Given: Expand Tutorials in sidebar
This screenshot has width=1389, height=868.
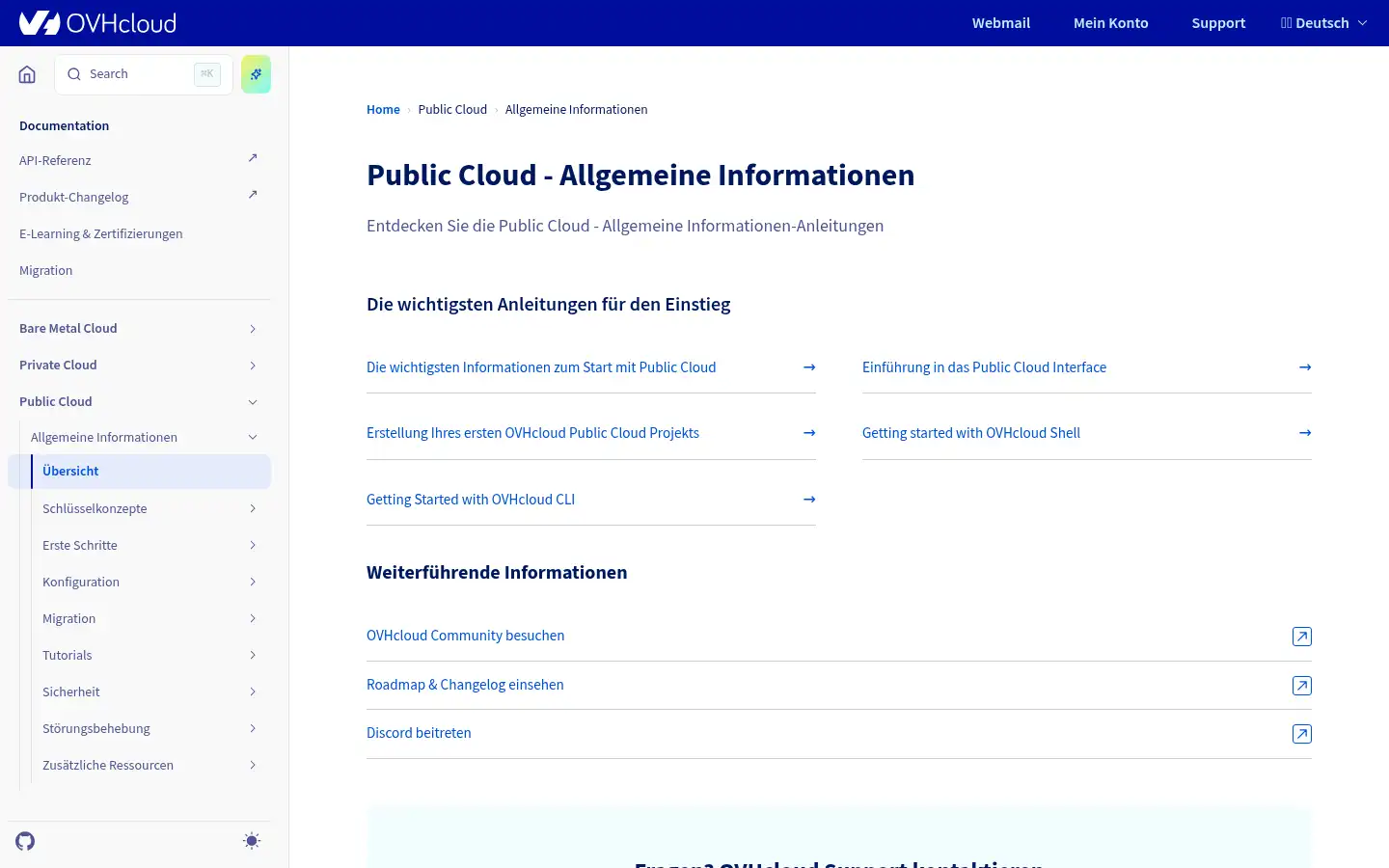Looking at the screenshot, I should click(x=253, y=656).
